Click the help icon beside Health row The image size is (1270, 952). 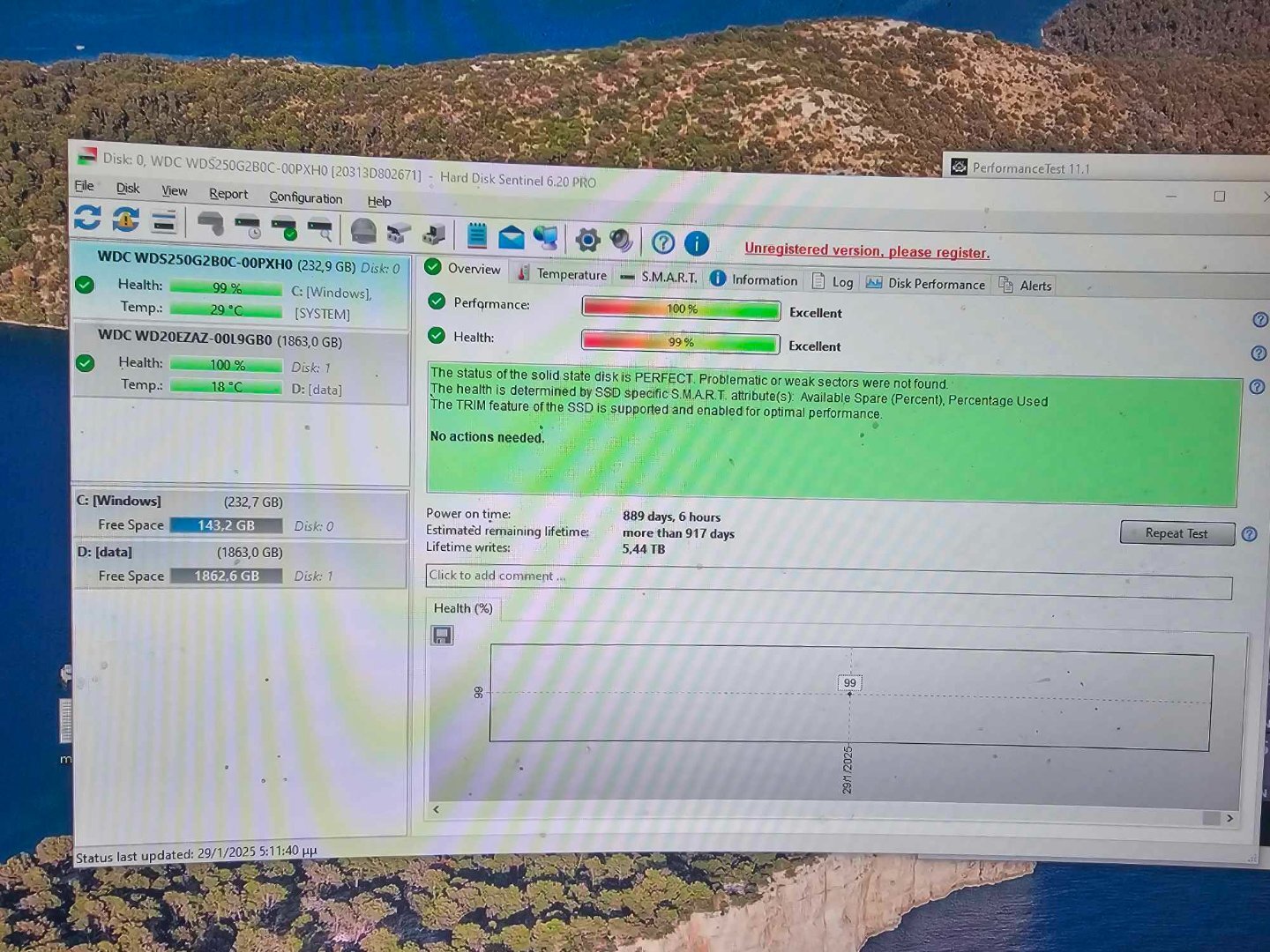(x=1259, y=353)
